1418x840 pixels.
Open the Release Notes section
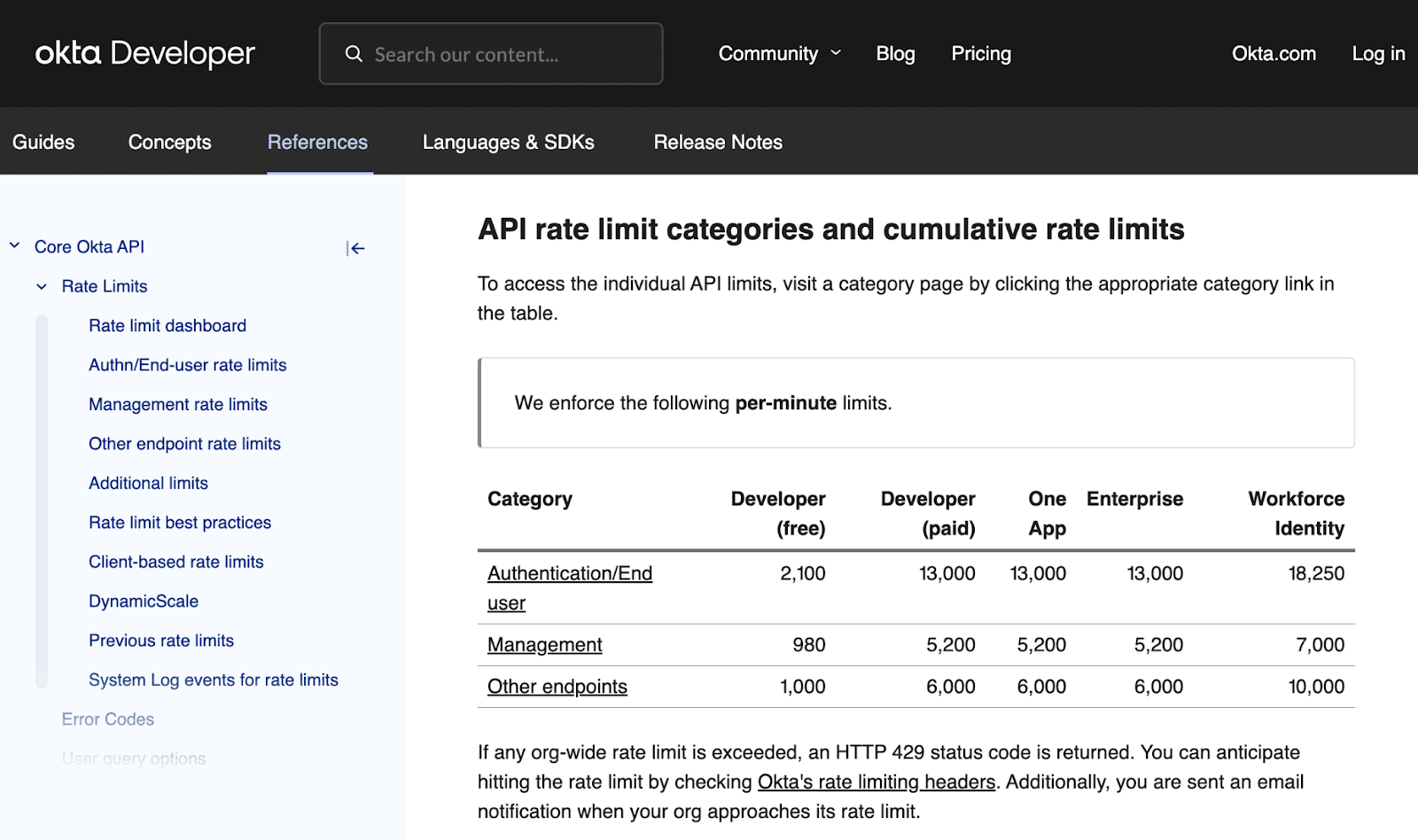point(717,142)
